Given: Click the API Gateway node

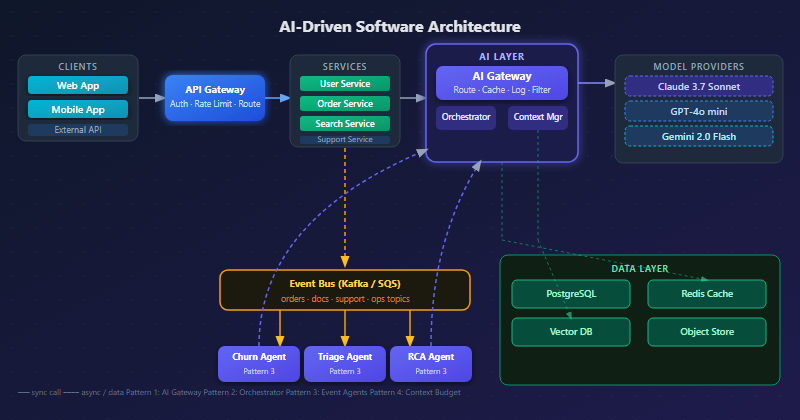Looking at the screenshot, I should (x=215, y=98).
